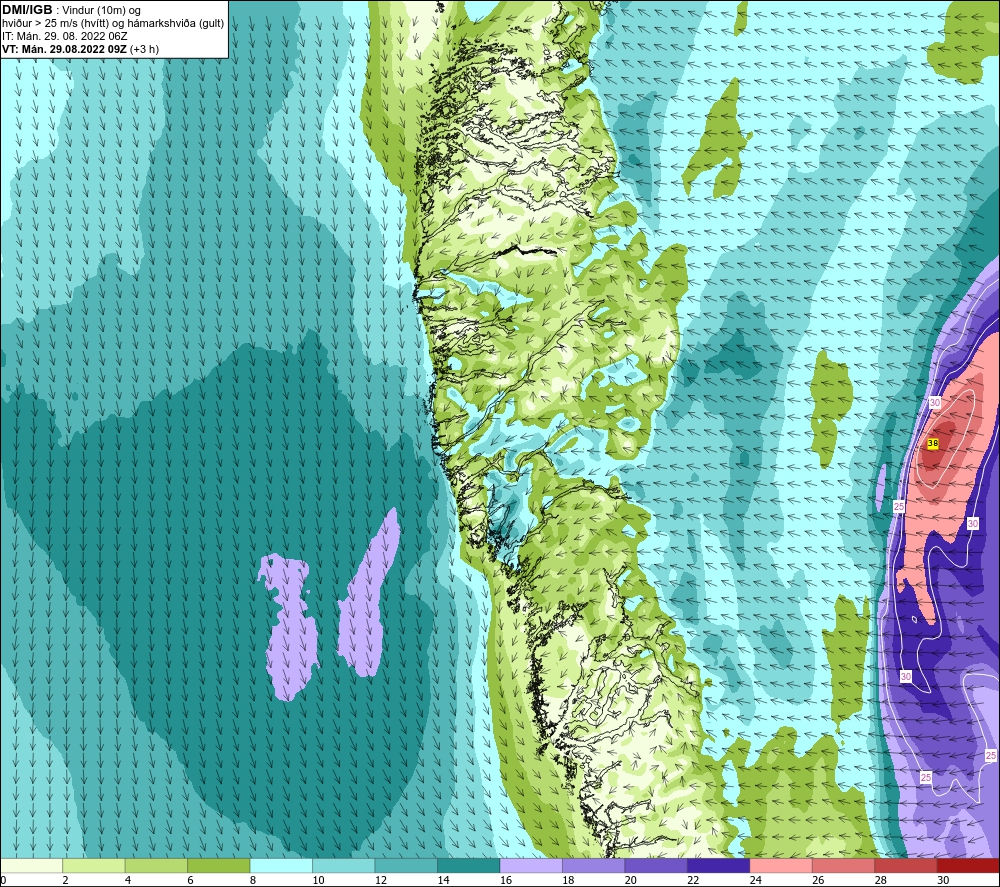Pick the red 28–30 m/s scale swatch
The height and width of the screenshot is (887, 1000).
906,866
